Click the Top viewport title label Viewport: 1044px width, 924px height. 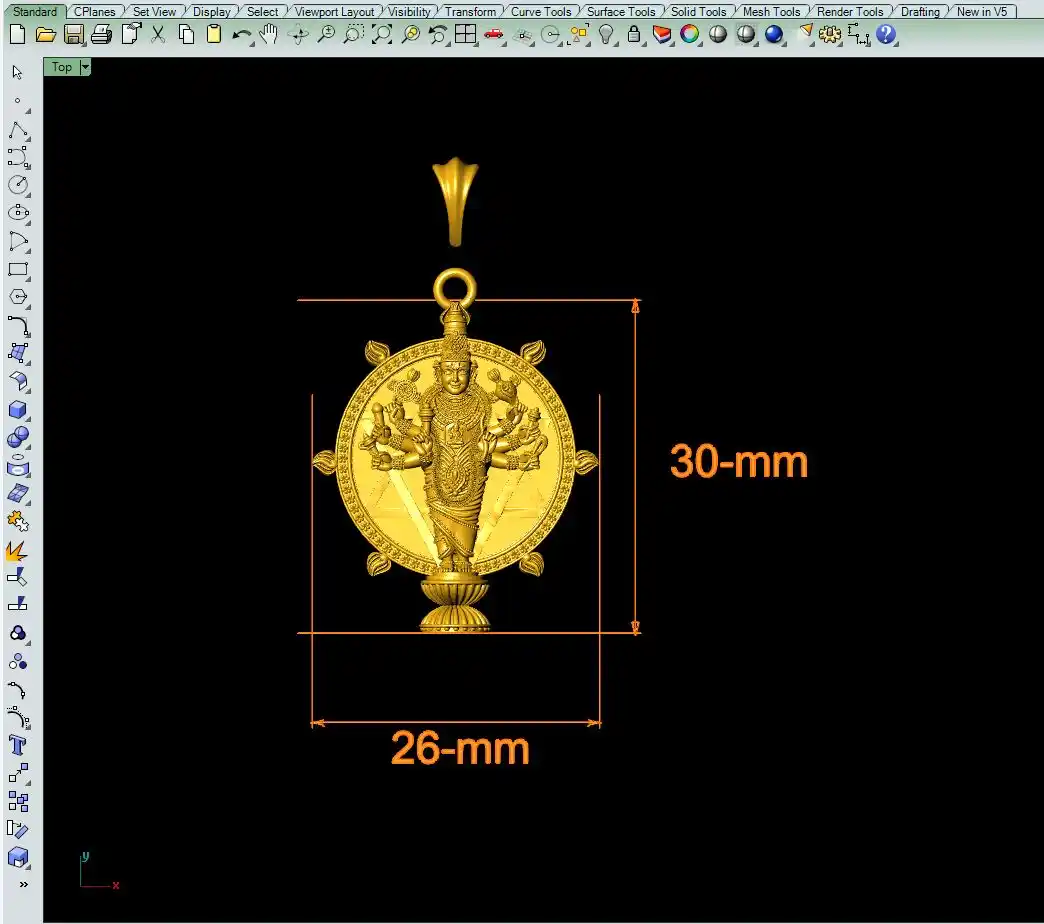[x=62, y=67]
